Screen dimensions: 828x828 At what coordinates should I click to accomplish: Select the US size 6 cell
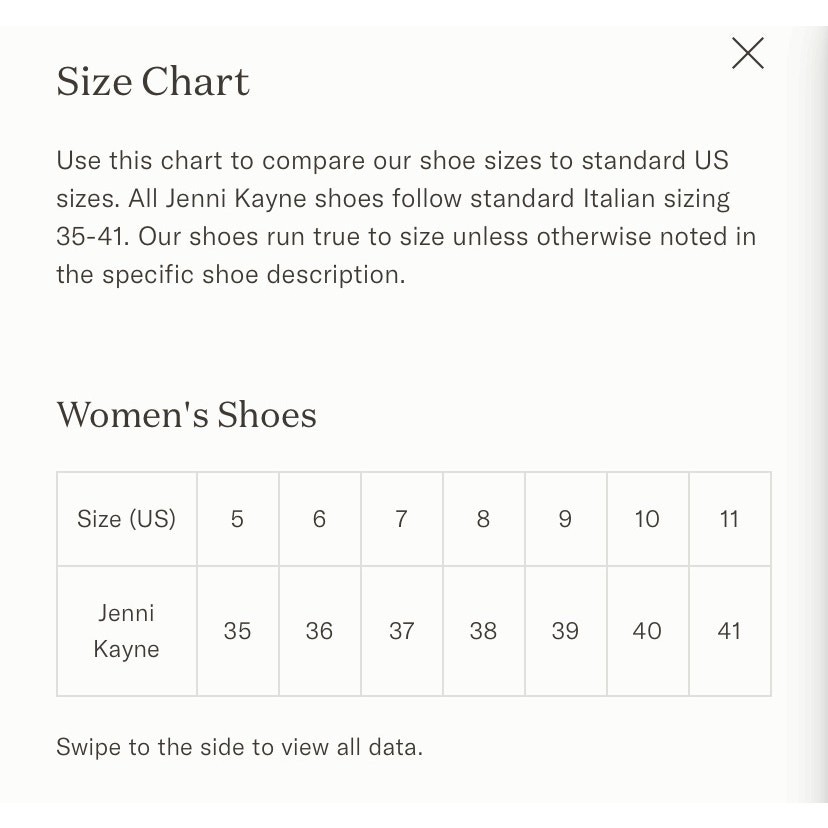tap(319, 519)
